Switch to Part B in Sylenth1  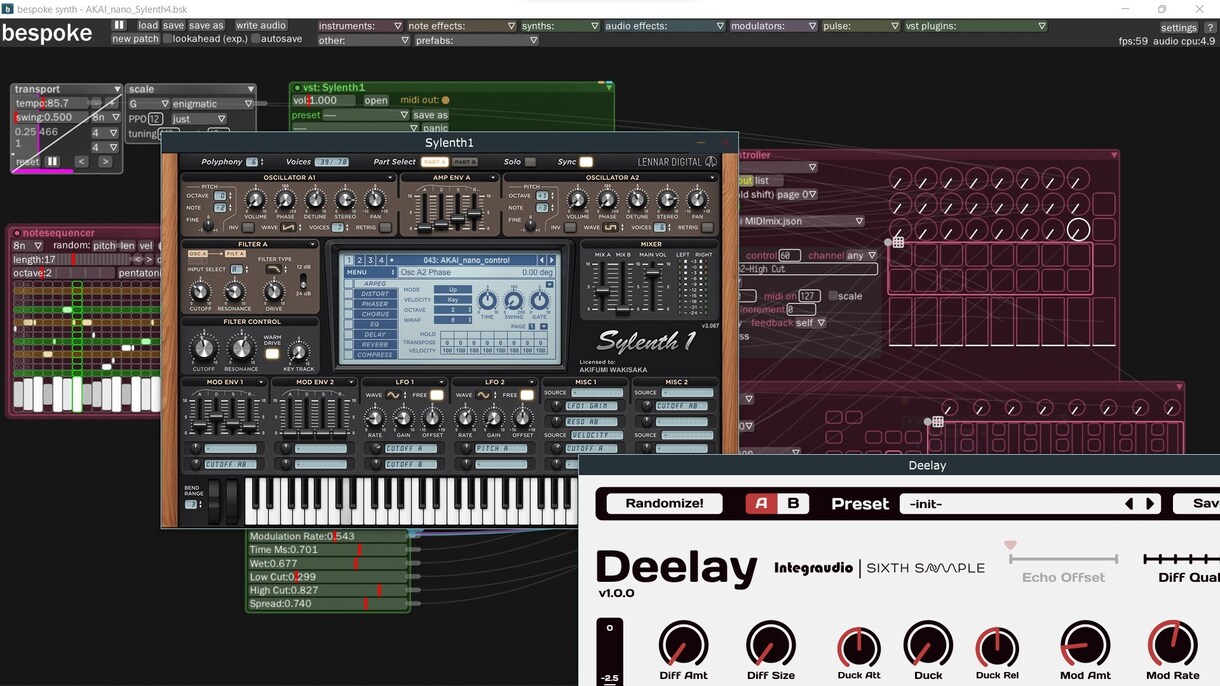466,162
